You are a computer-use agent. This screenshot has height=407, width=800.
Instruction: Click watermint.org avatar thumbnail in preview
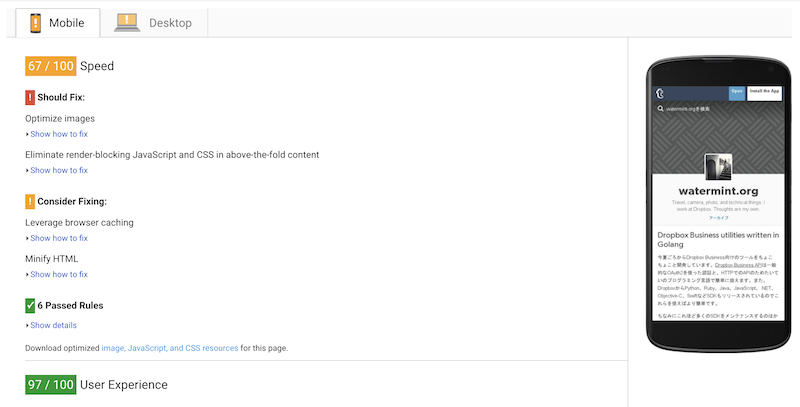click(x=717, y=167)
